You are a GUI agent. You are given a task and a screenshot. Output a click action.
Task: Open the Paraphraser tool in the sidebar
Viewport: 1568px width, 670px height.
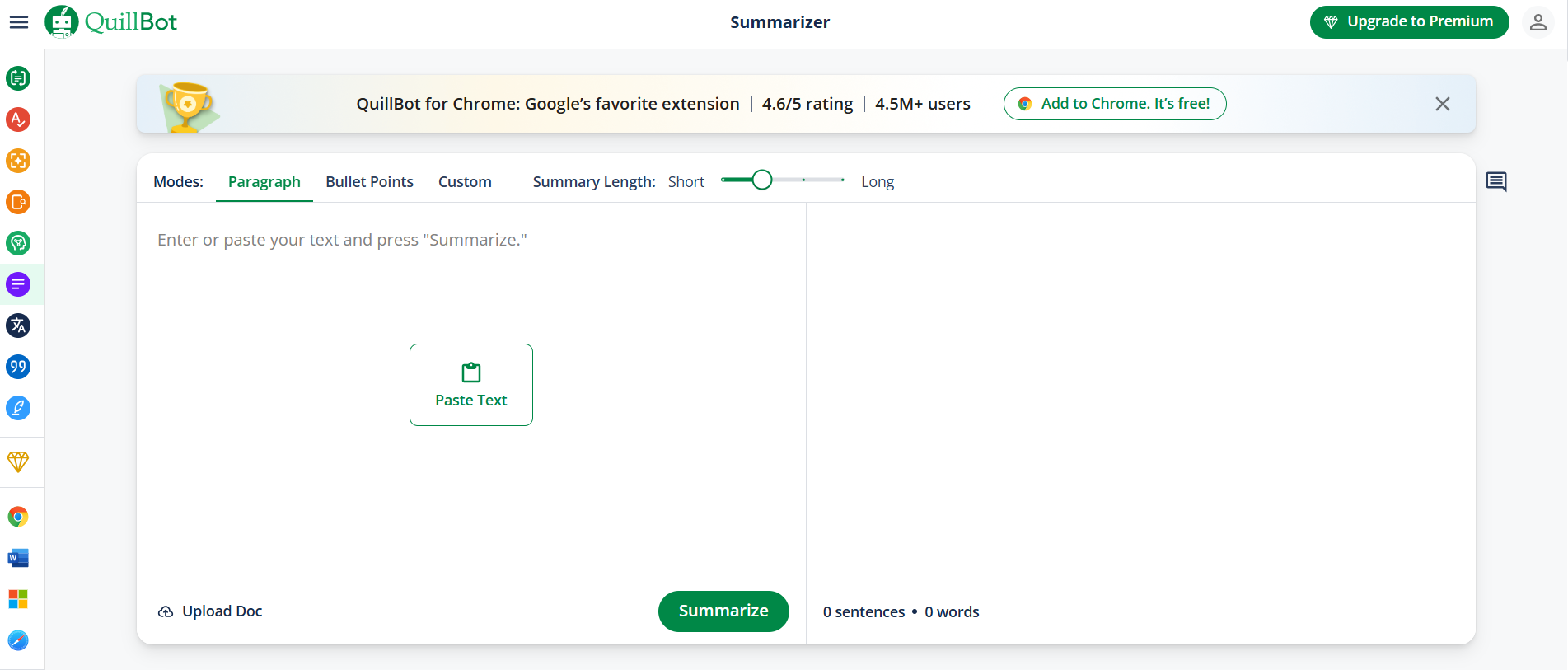18,78
